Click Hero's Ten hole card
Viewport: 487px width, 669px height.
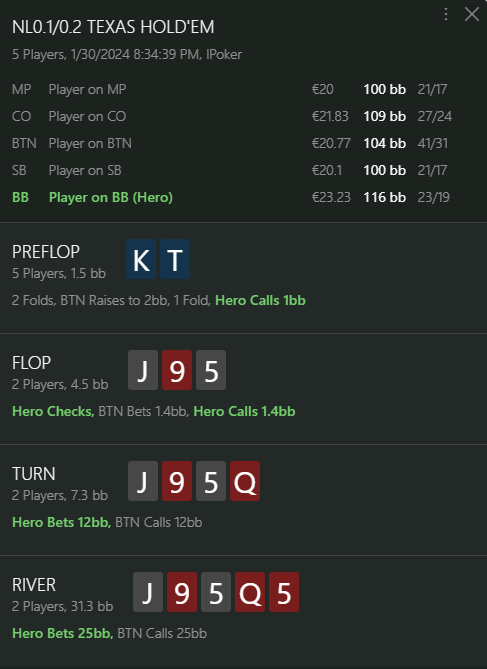click(x=175, y=259)
